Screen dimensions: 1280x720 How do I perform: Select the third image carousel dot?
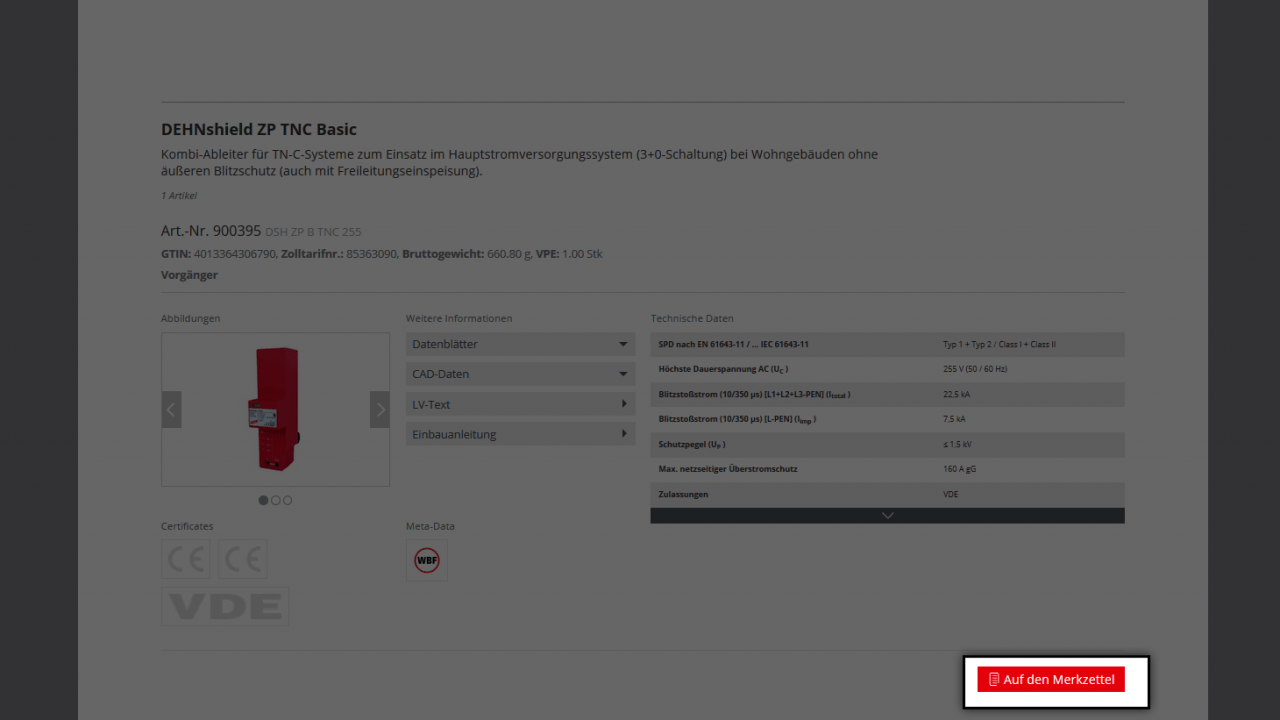288,500
